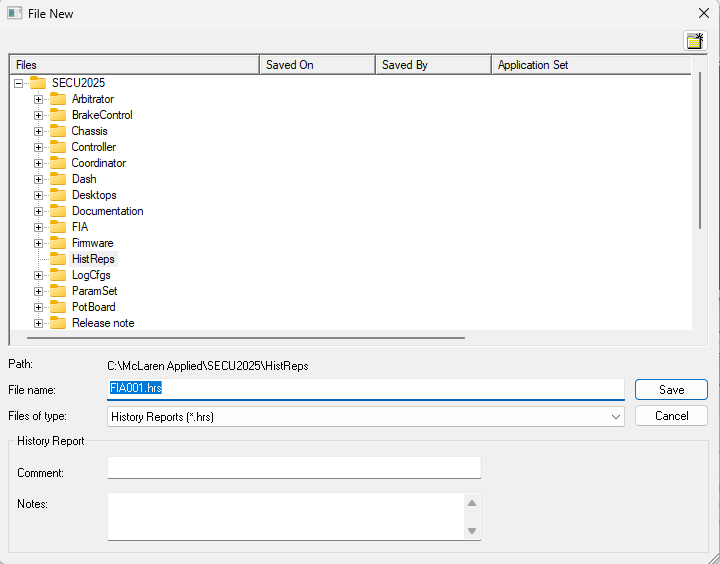Click the File New window title icon
This screenshot has width=720, height=564.
14,13
